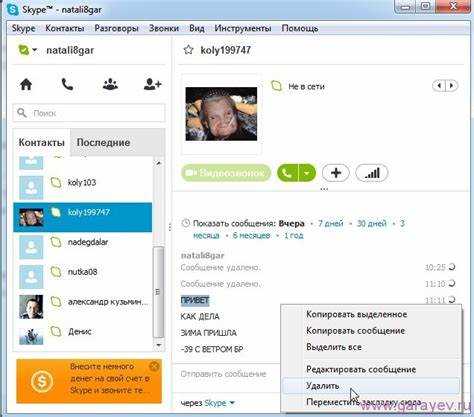Click the status icon next to Денис
Viewport: 474px width, 417px height.
56,331
